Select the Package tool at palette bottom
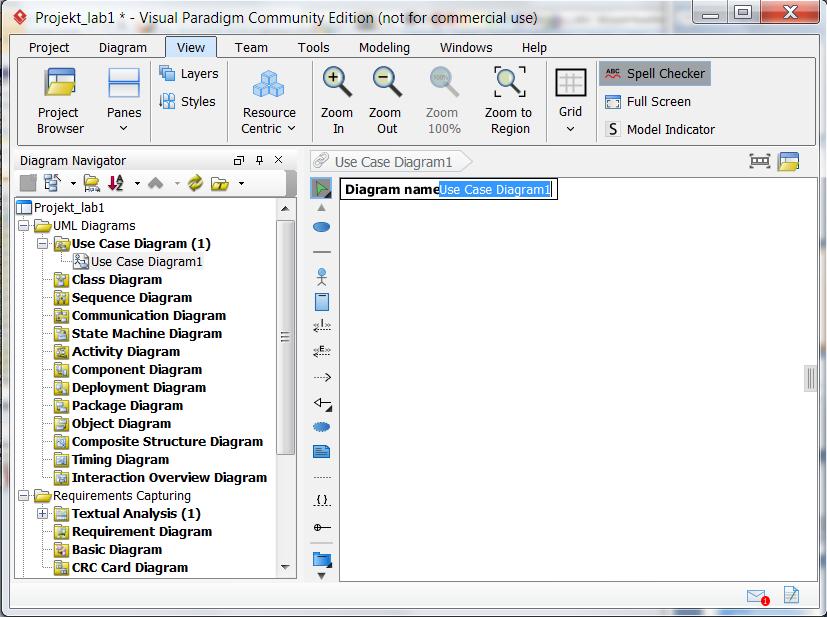Image resolution: width=827 pixels, height=617 pixels. click(x=322, y=560)
